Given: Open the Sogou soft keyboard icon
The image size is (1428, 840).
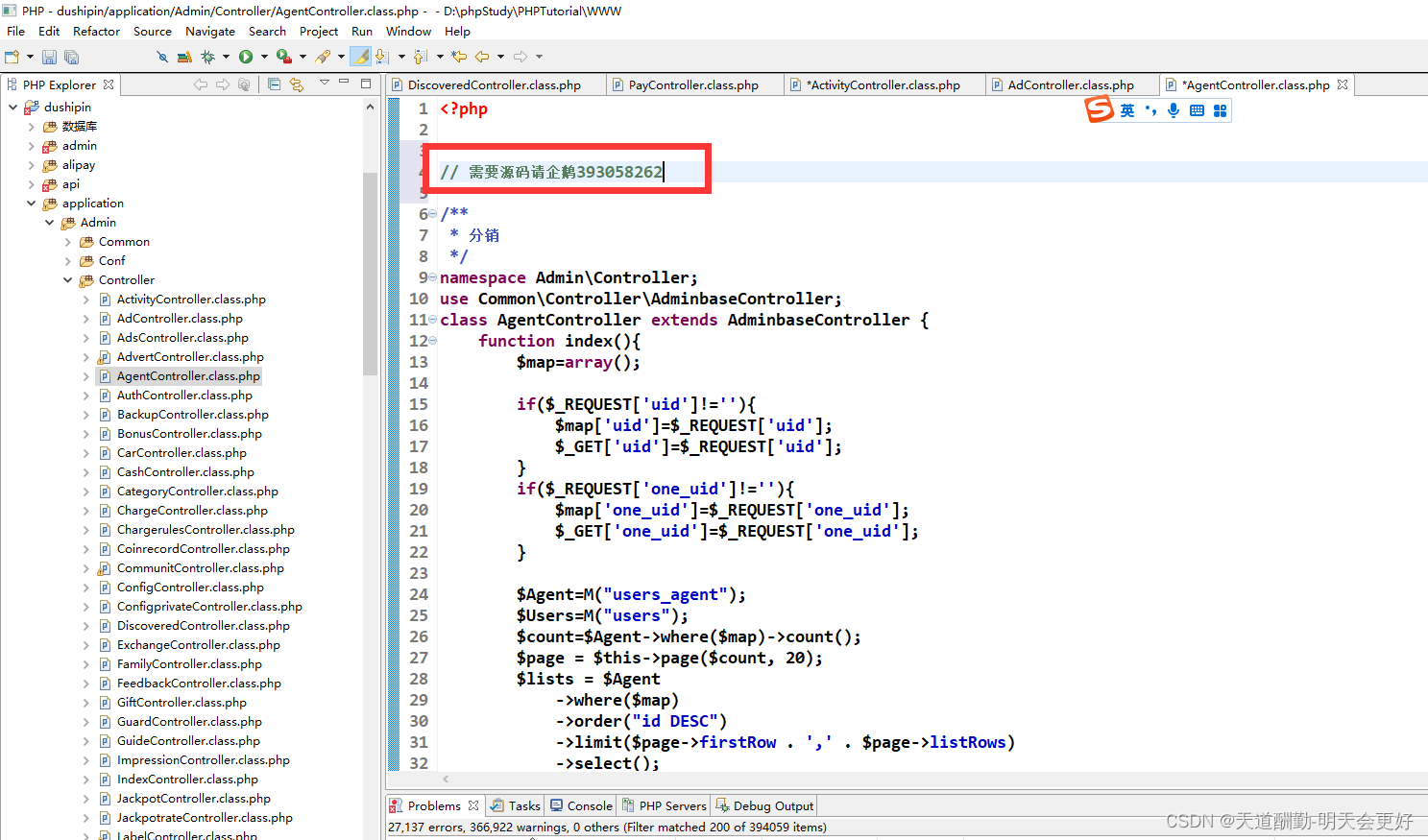Looking at the screenshot, I should 1197,110.
